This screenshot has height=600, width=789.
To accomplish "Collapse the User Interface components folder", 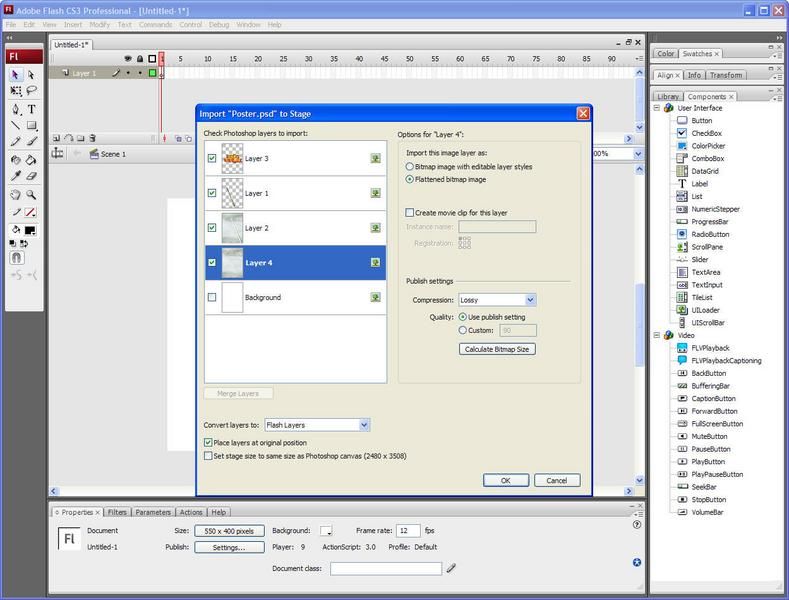I will (x=657, y=108).
